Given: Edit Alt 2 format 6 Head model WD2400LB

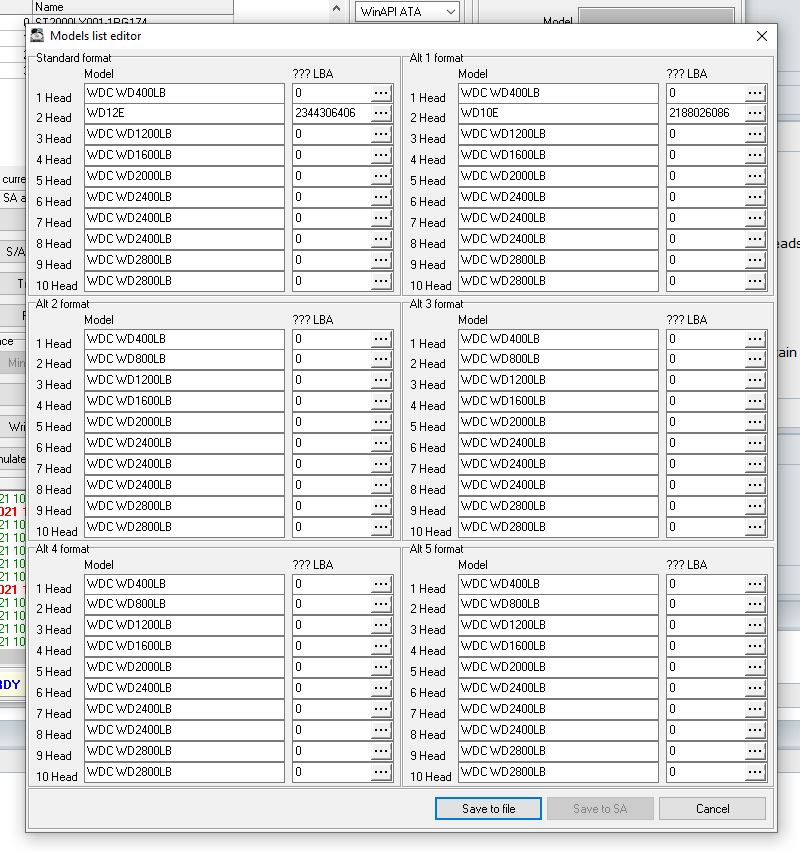Looking at the screenshot, I should click(184, 443).
